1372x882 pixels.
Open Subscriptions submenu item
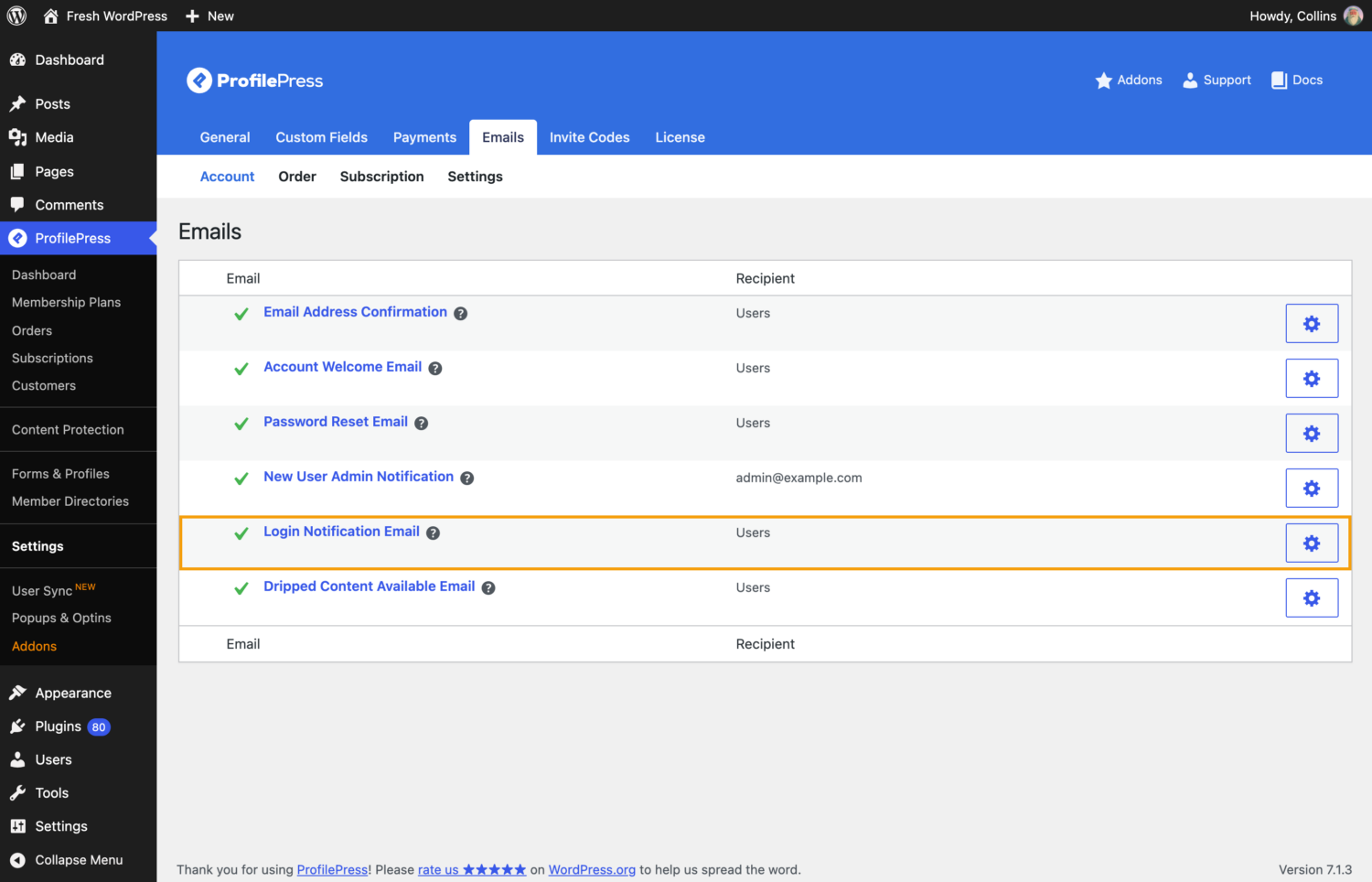click(x=52, y=358)
